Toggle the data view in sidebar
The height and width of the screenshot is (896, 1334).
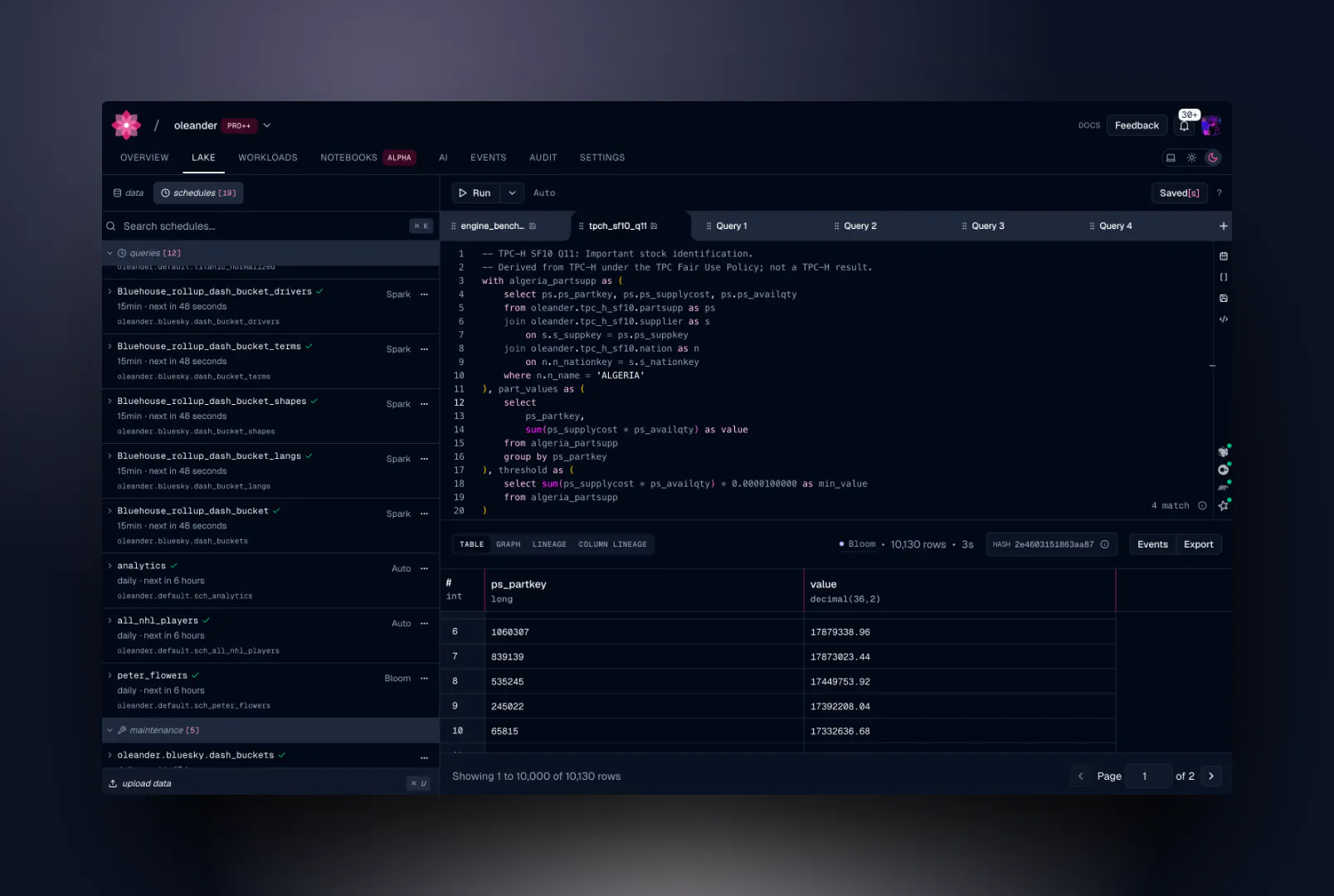click(129, 193)
